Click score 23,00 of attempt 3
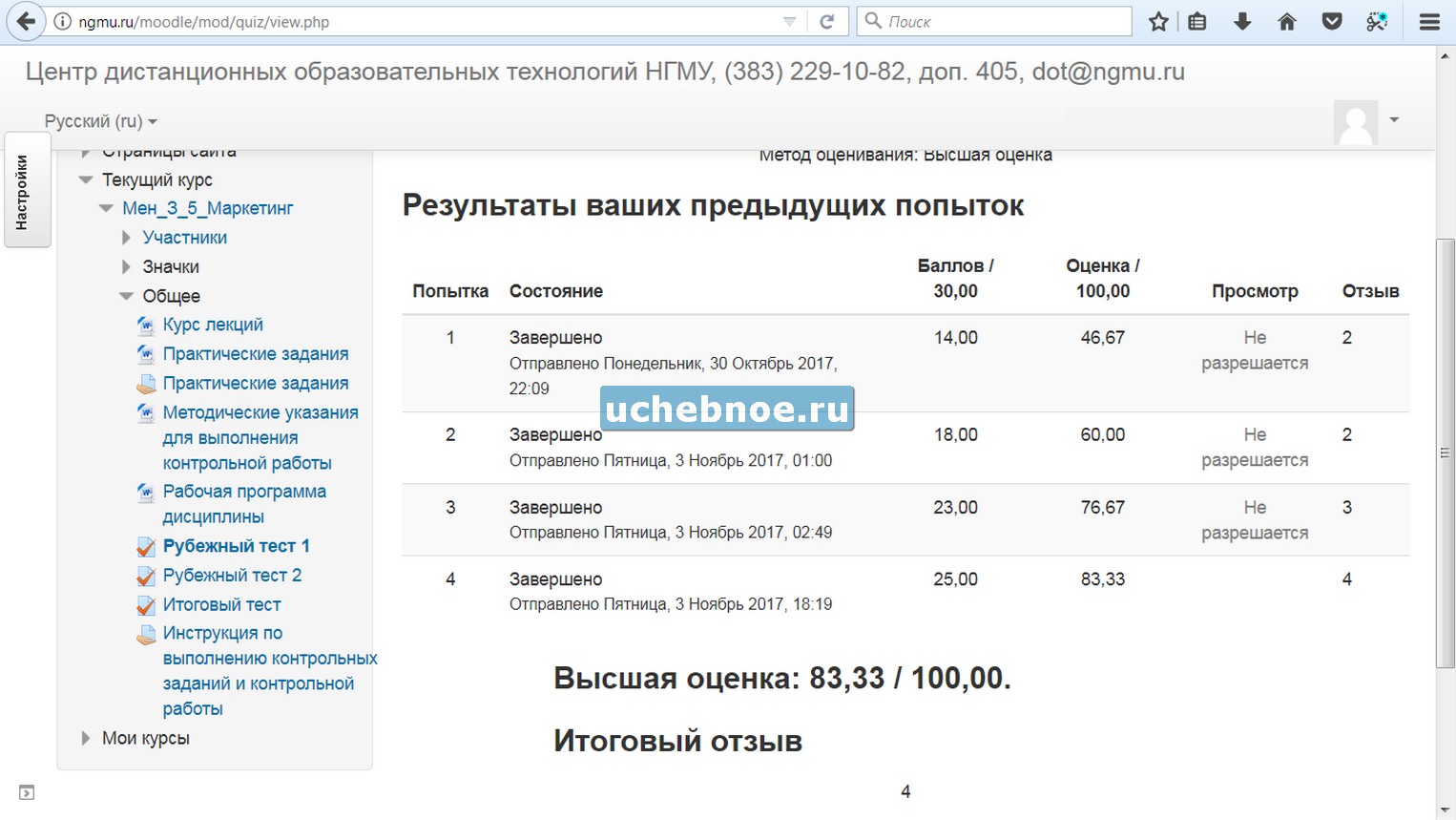This screenshot has height=820, width=1456. [x=955, y=508]
